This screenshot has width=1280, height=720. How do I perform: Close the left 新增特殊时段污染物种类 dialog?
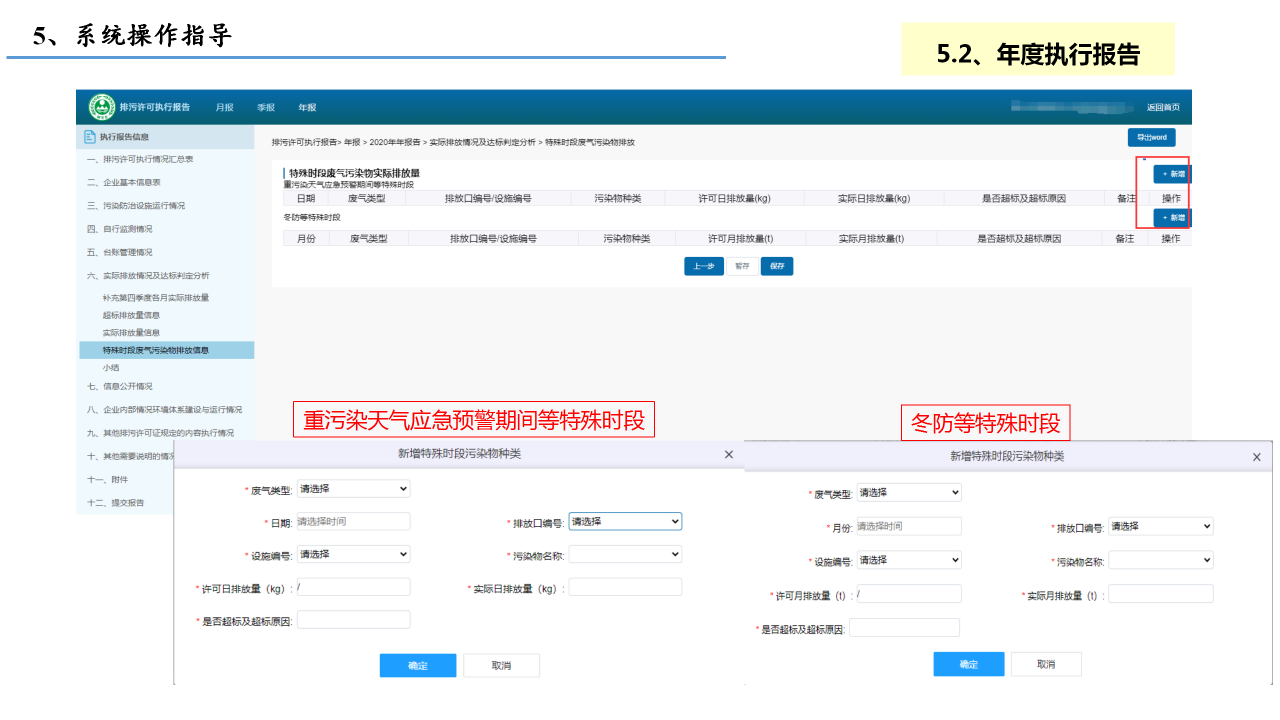[x=728, y=455]
